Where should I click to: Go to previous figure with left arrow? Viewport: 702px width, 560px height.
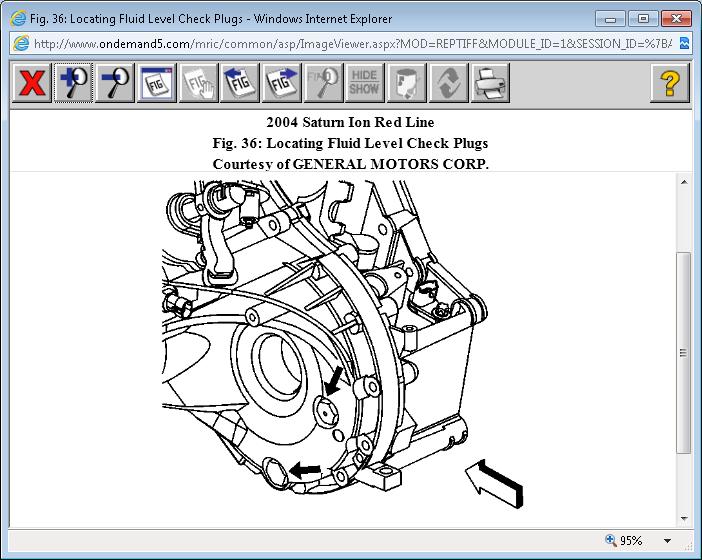tap(240, 83)
